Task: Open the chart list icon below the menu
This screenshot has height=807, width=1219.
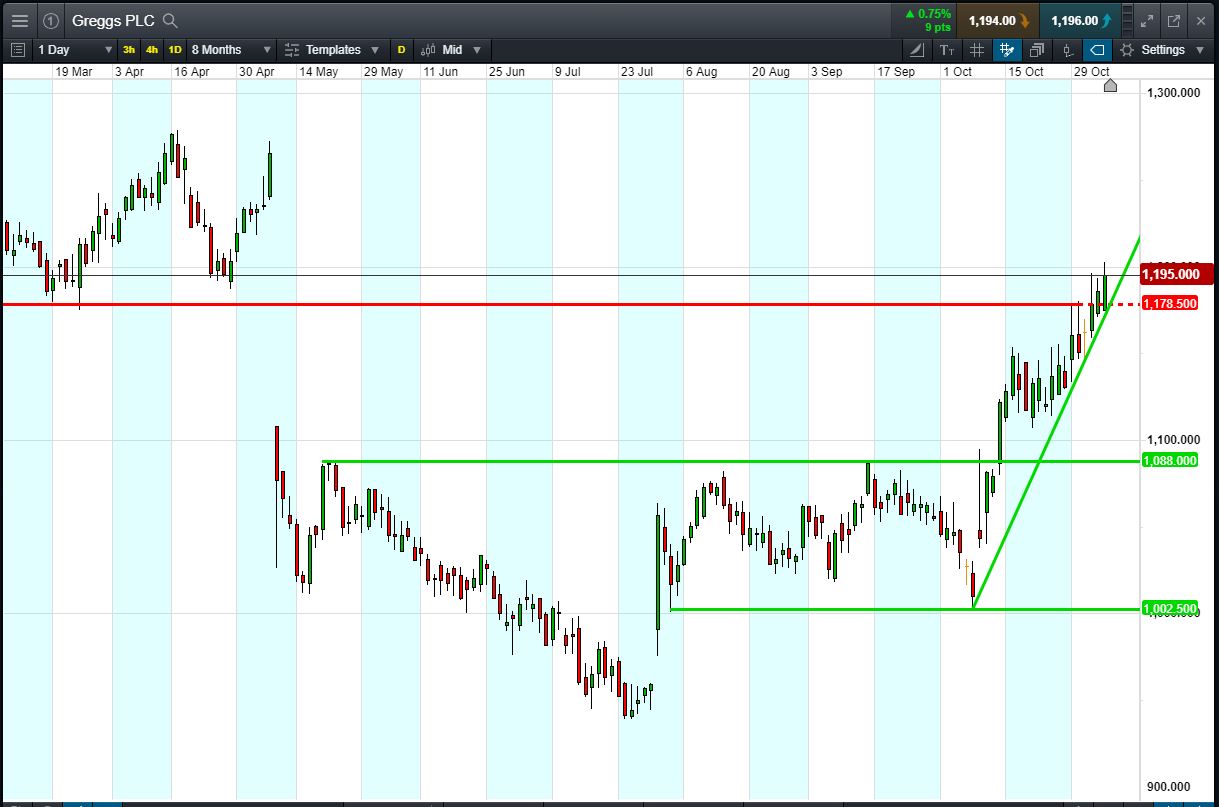Action: pos(17,49)
